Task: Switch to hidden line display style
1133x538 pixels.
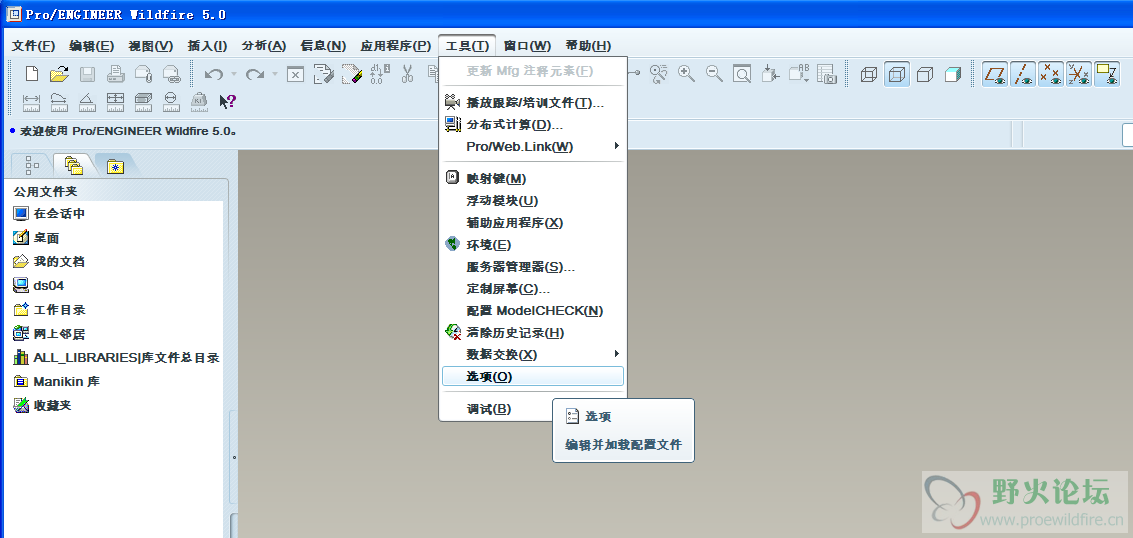Action: [897, 74]
